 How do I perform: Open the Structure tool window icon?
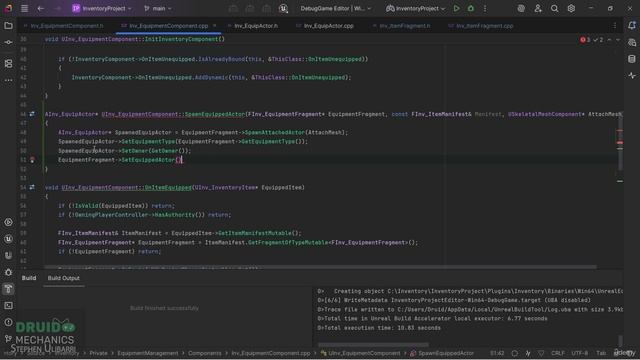(8, 63)
